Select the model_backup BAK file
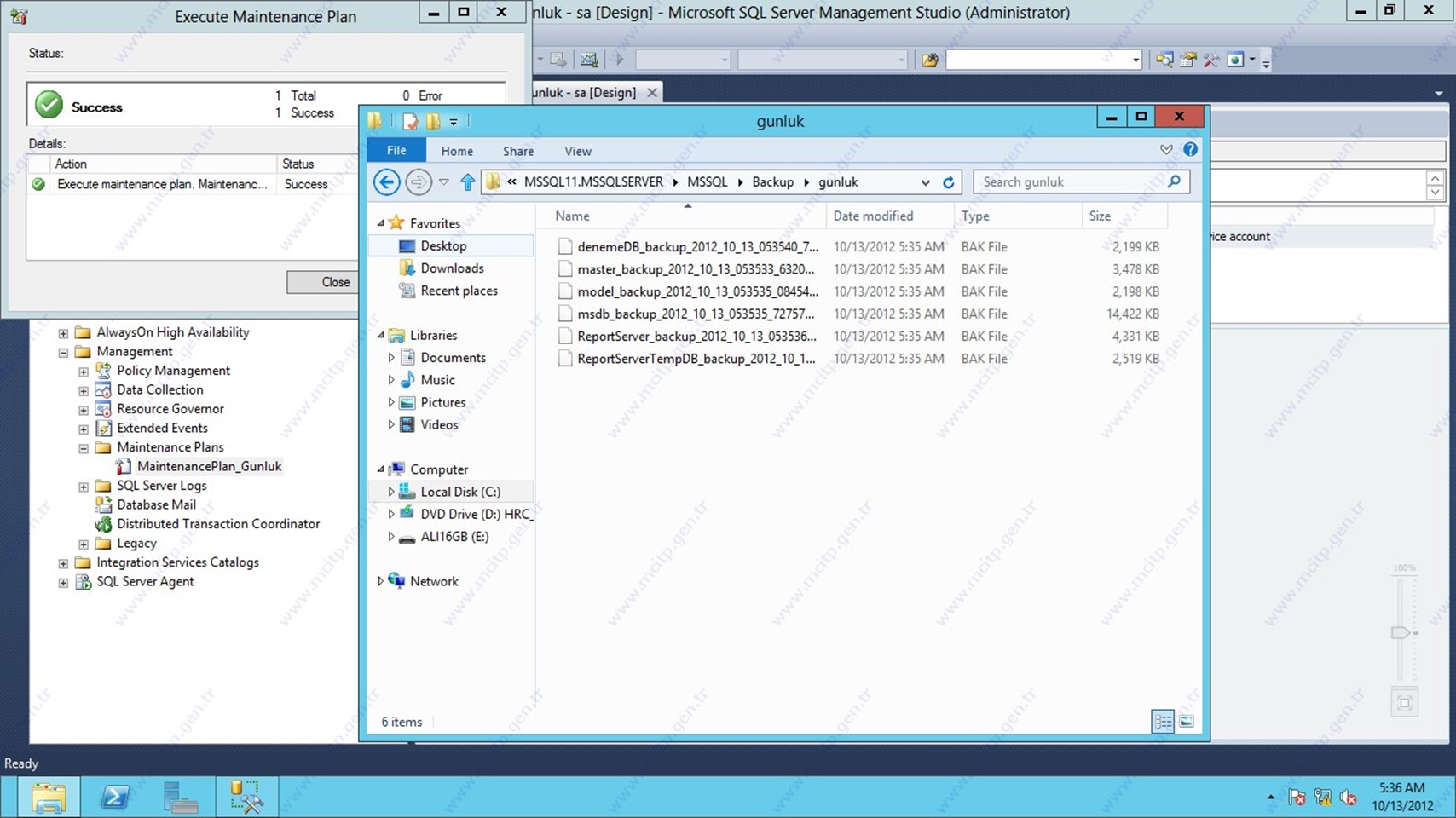1456x818 pixels. coord(697,291)
